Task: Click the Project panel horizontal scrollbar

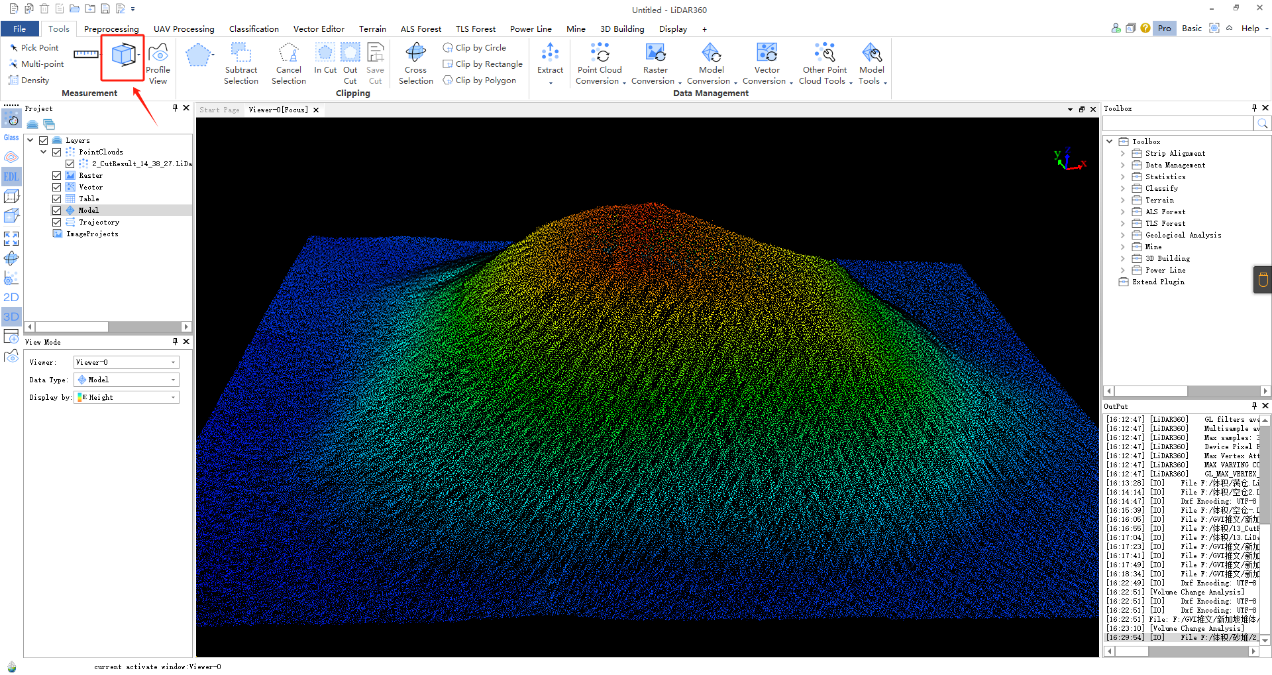Action: (107, 327)
